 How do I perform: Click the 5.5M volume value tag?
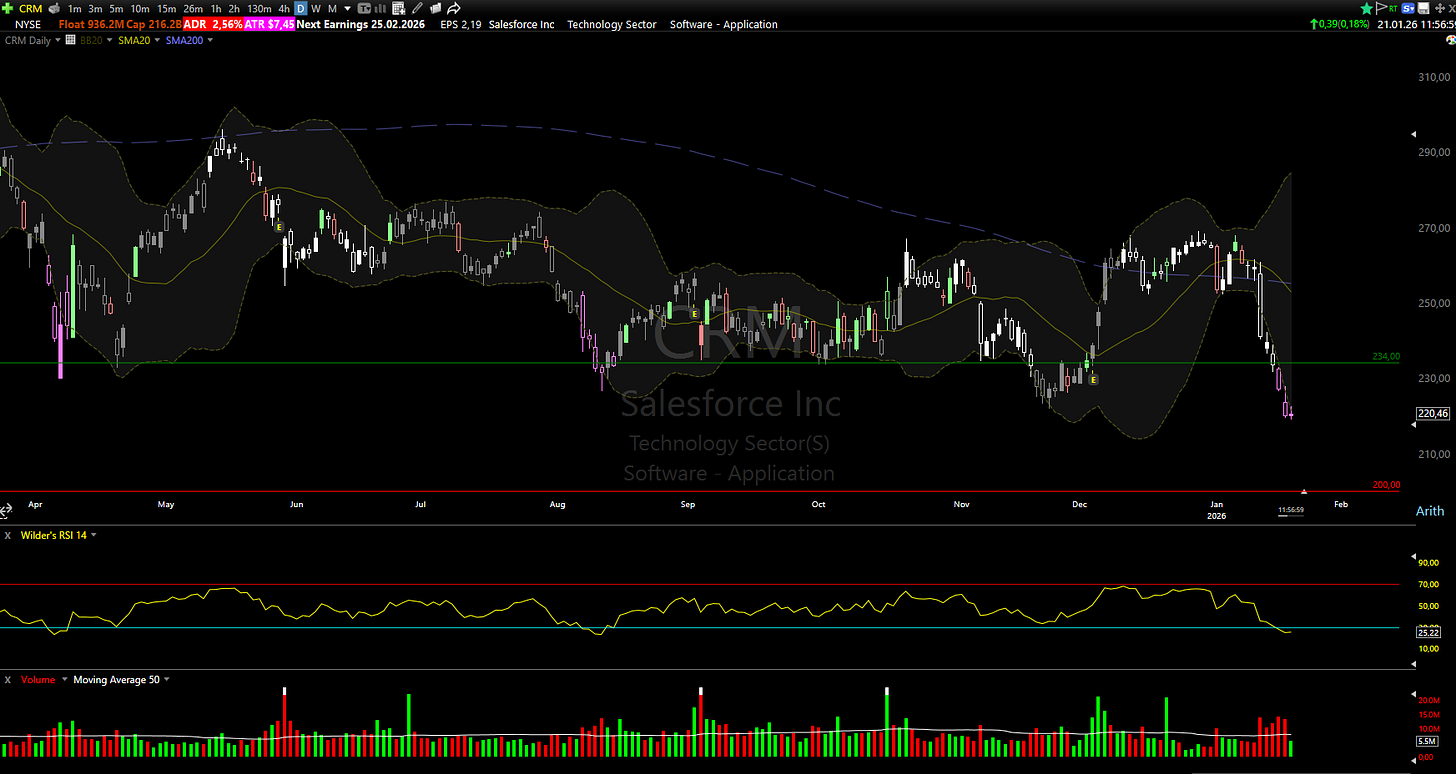pos(1428,740)
